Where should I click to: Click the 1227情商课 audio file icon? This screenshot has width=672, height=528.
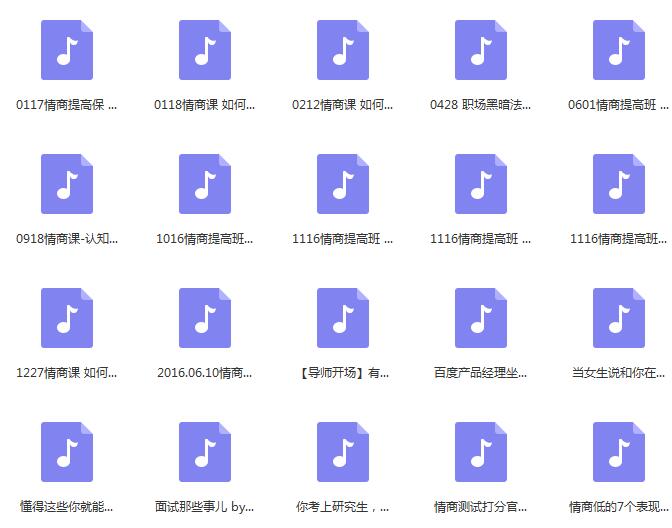67,318
